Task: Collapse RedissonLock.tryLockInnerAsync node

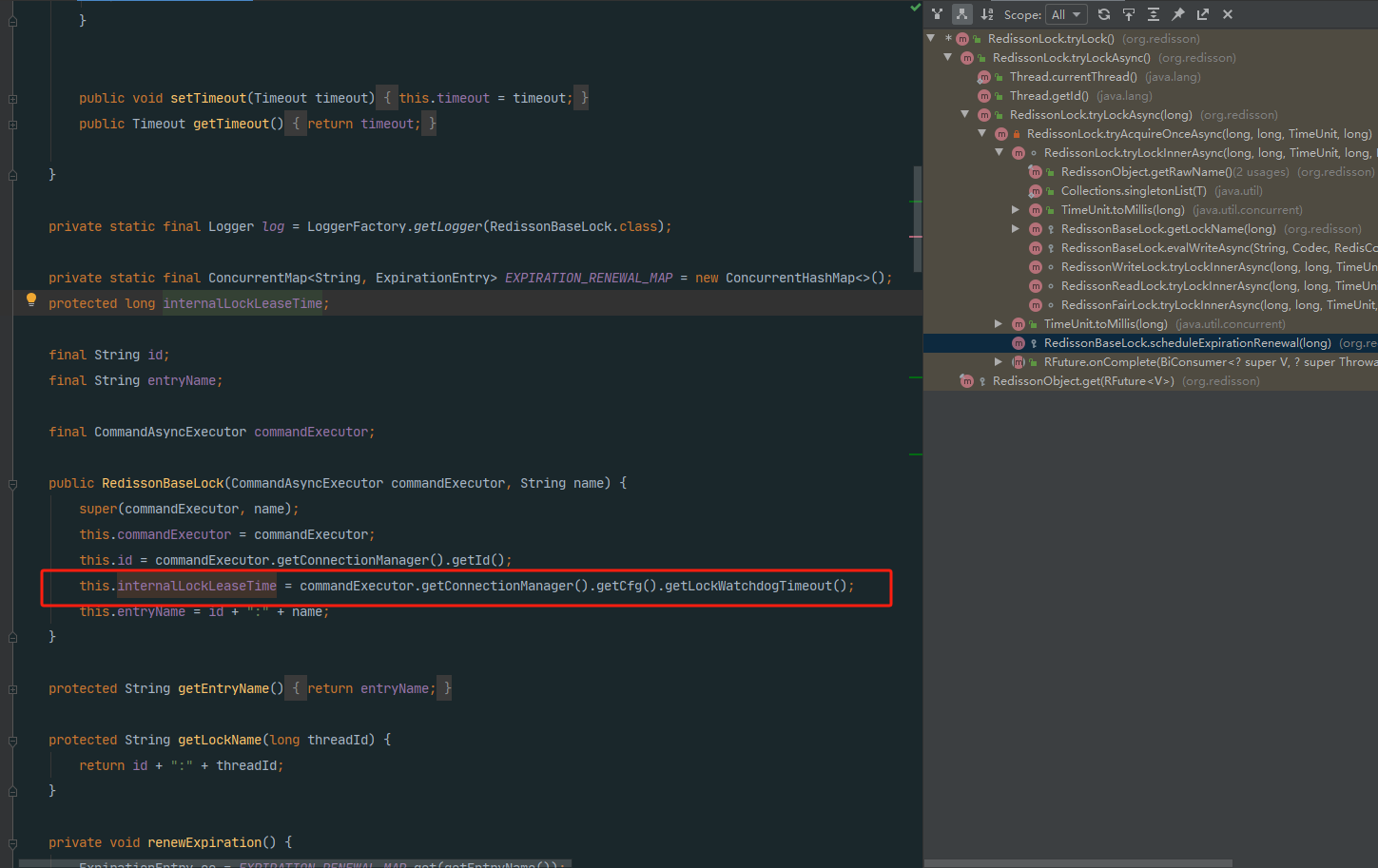Action: point(1000,153)
